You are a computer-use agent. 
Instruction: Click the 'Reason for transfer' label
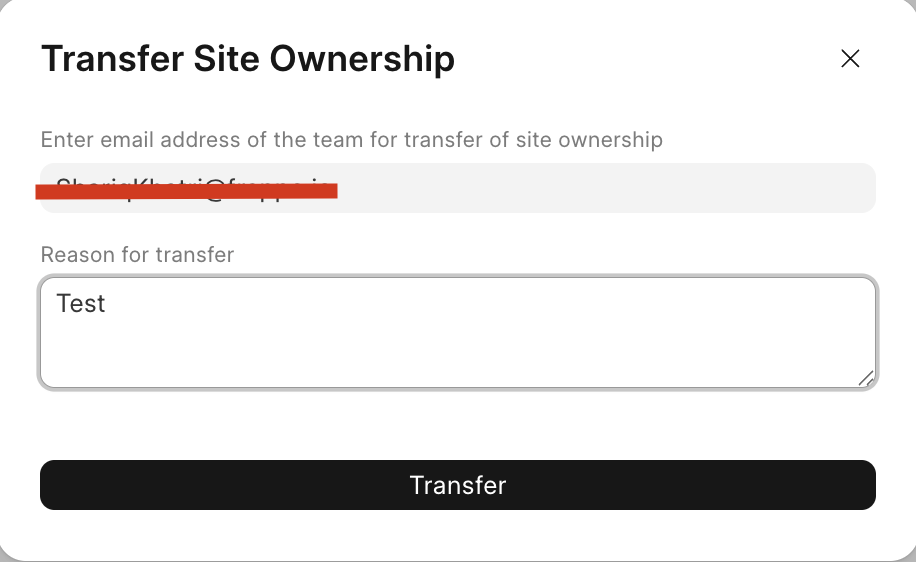(x=137, y=255)
